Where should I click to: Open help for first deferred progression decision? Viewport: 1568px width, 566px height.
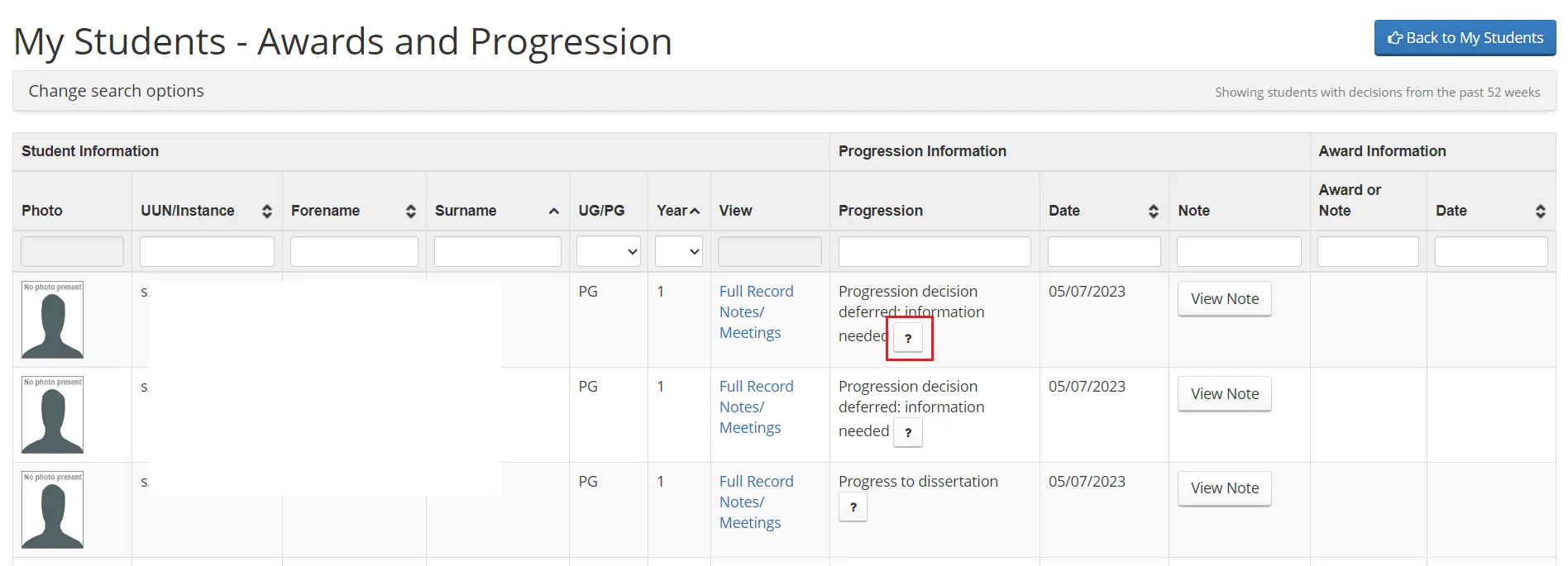(910, 338)
